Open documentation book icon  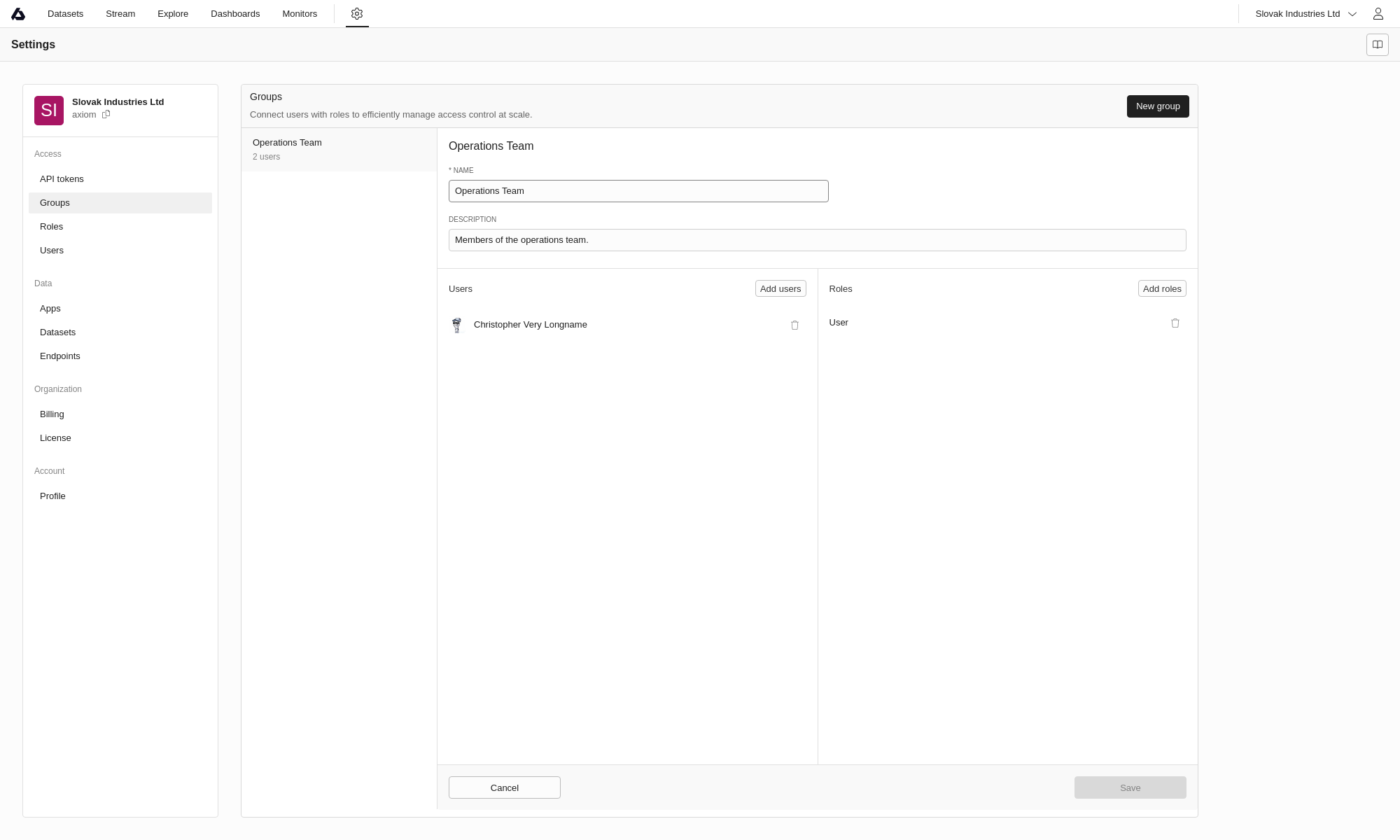1377,45
